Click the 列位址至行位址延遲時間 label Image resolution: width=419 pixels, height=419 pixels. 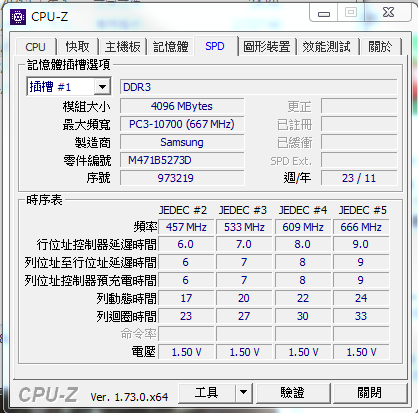[x=90, y=263]
